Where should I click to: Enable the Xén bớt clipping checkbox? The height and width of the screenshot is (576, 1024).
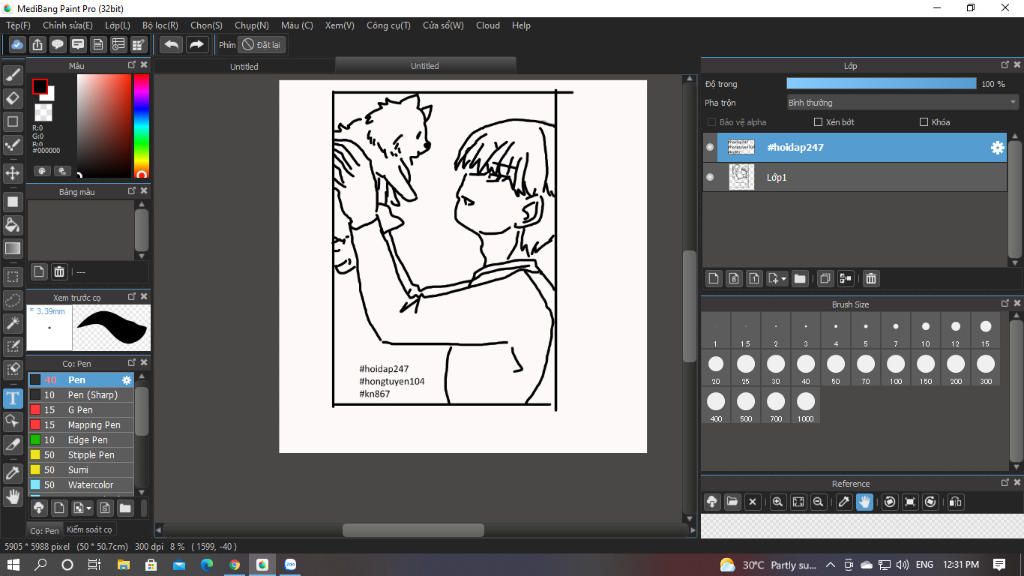(818, 122)
